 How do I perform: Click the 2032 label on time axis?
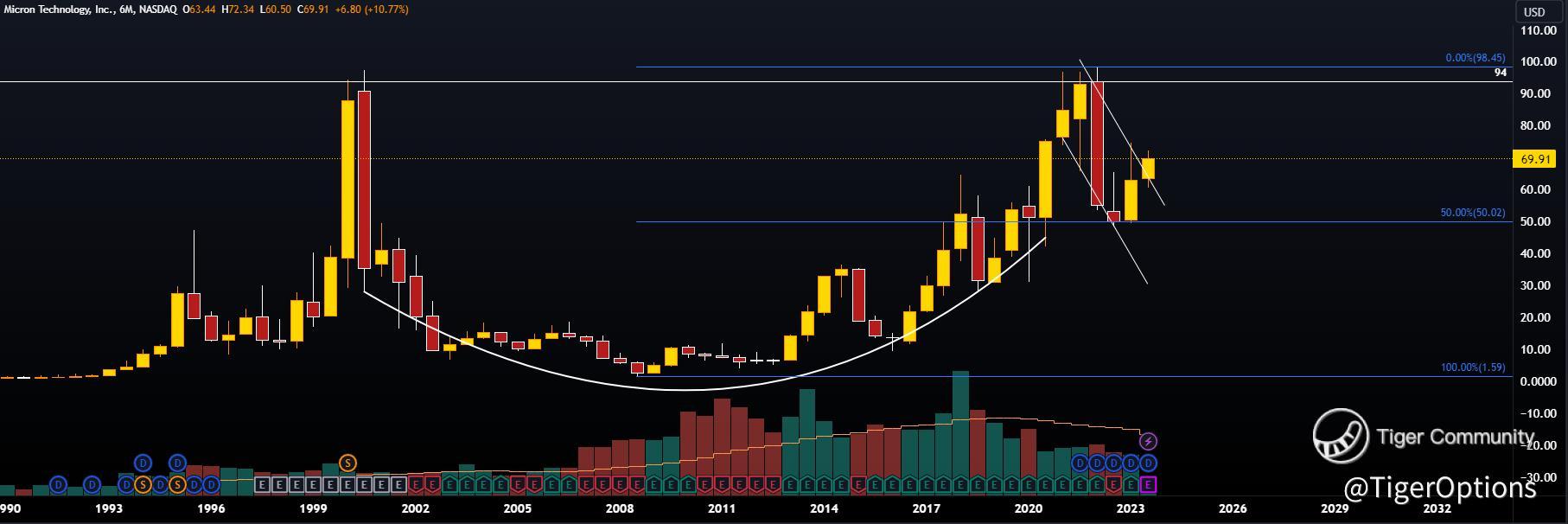(x=1437, y=508)
